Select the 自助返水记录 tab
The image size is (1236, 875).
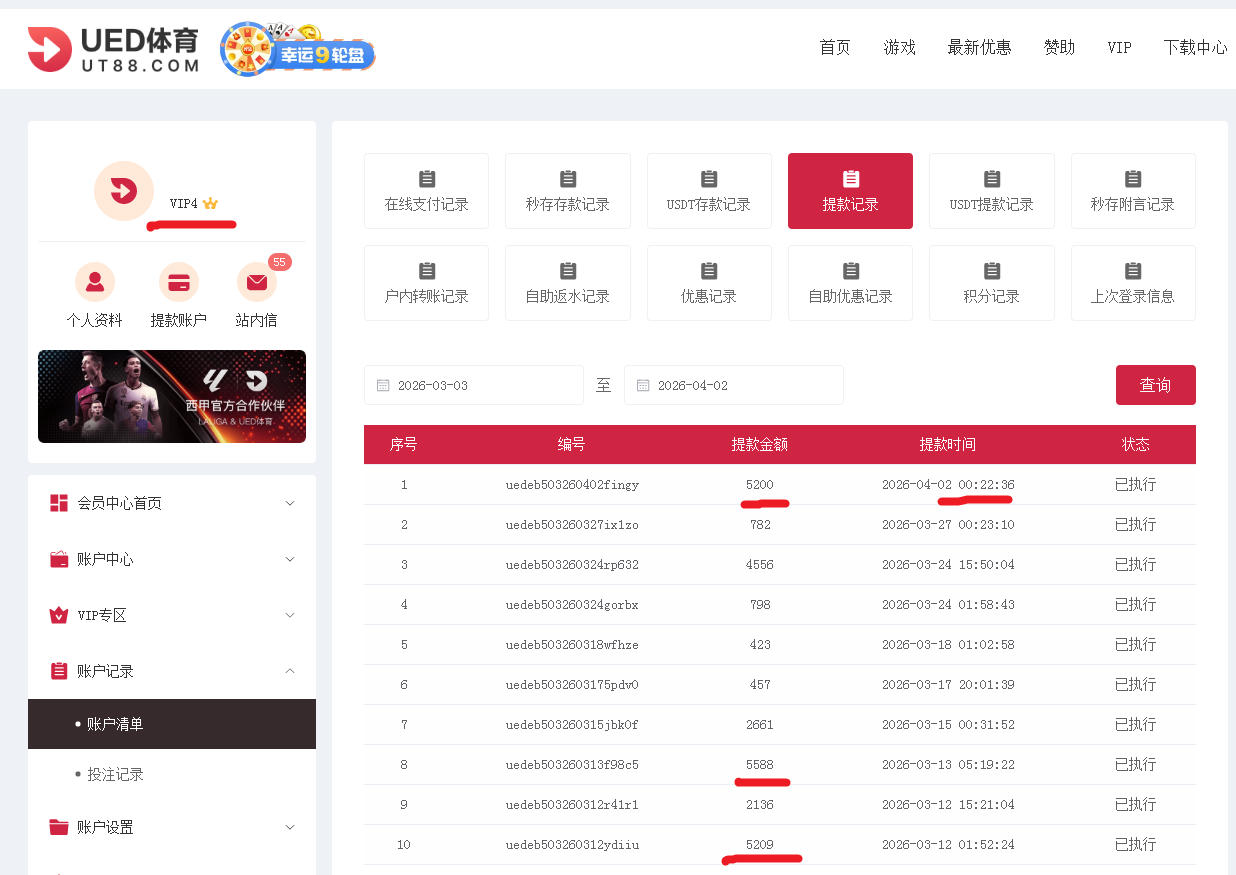[x=567, y=283]
